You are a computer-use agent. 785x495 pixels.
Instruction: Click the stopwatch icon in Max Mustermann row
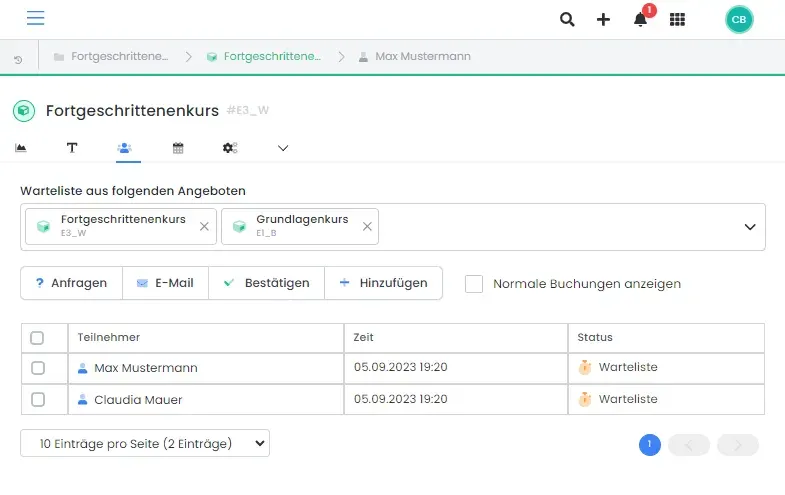[x=585, y=367]
